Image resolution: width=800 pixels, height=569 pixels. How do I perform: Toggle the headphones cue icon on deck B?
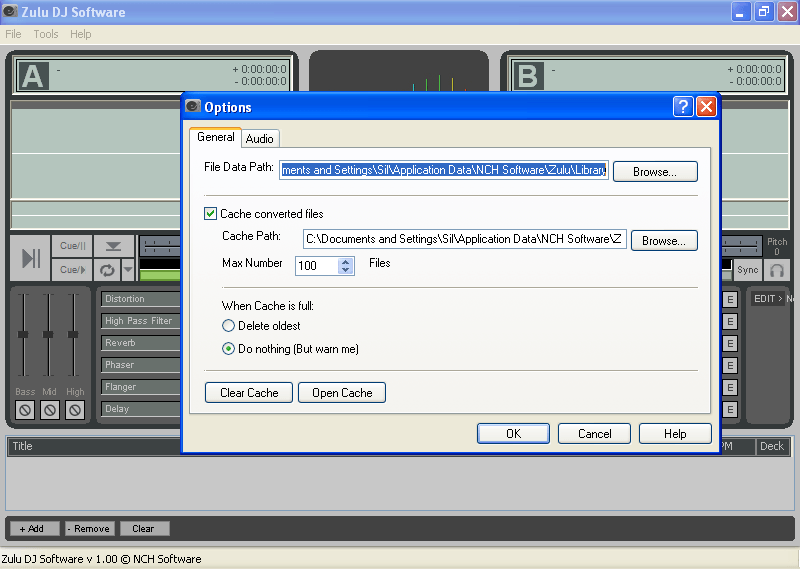(777, 270)
